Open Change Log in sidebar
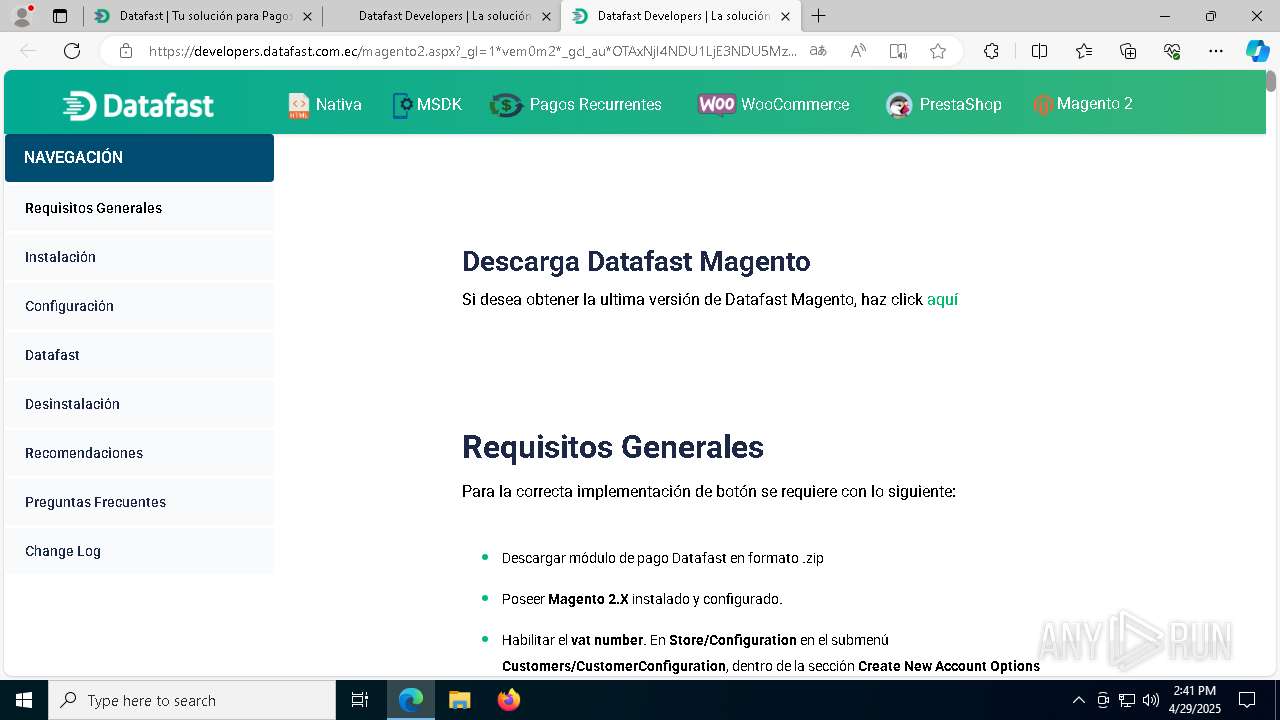1280x720 pixels. (139, 551)
